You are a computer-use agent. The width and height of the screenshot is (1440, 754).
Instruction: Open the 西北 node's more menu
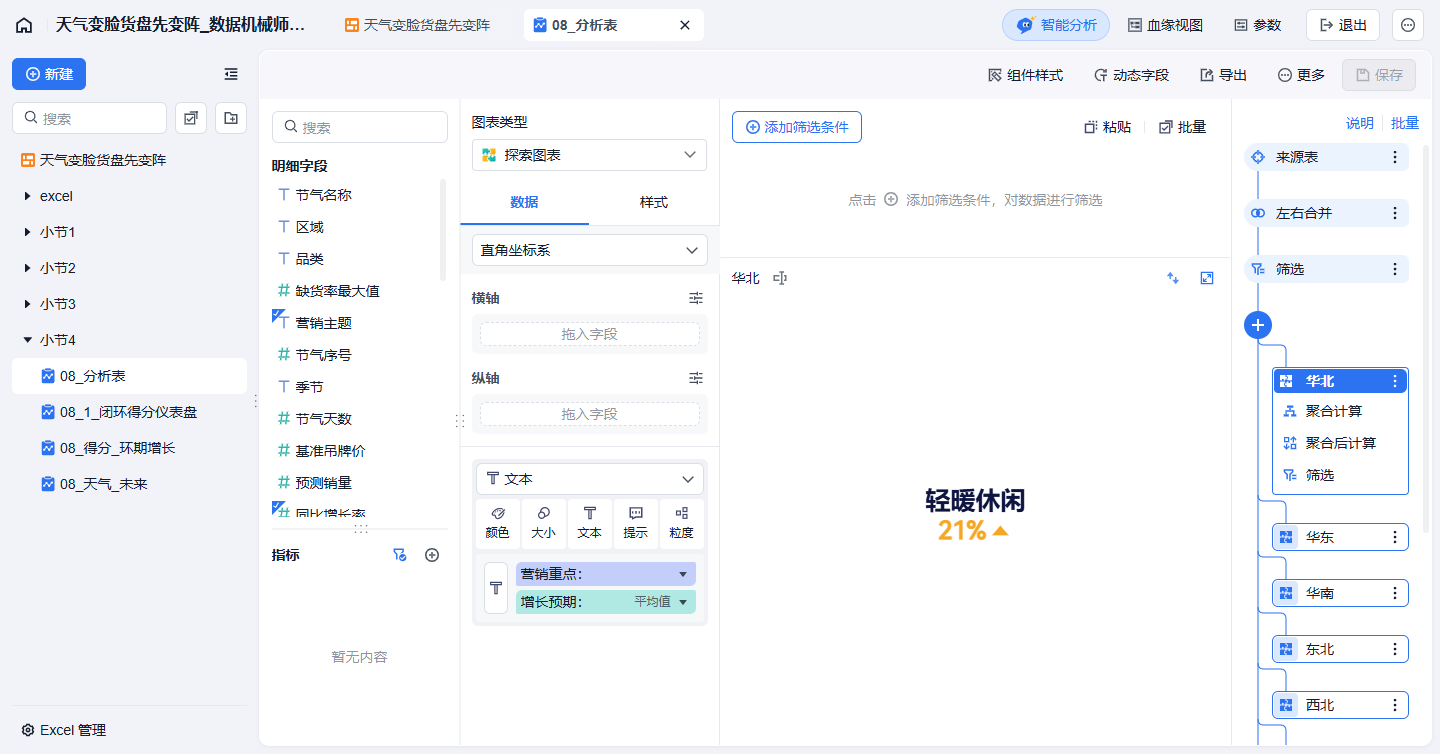pyautogui.click(x=1395, y=705)
